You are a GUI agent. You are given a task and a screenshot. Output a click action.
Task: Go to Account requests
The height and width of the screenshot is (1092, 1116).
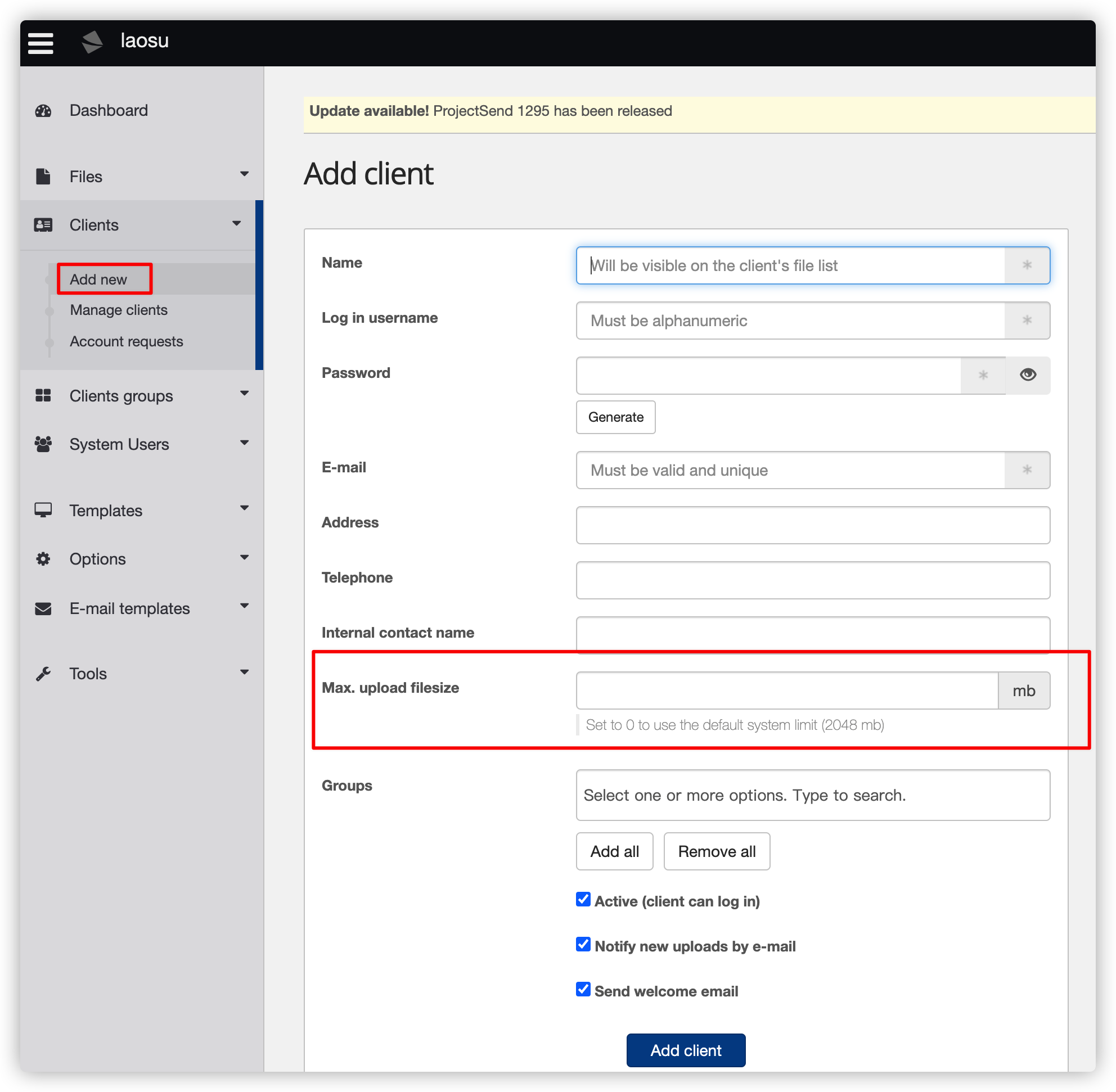126,342
